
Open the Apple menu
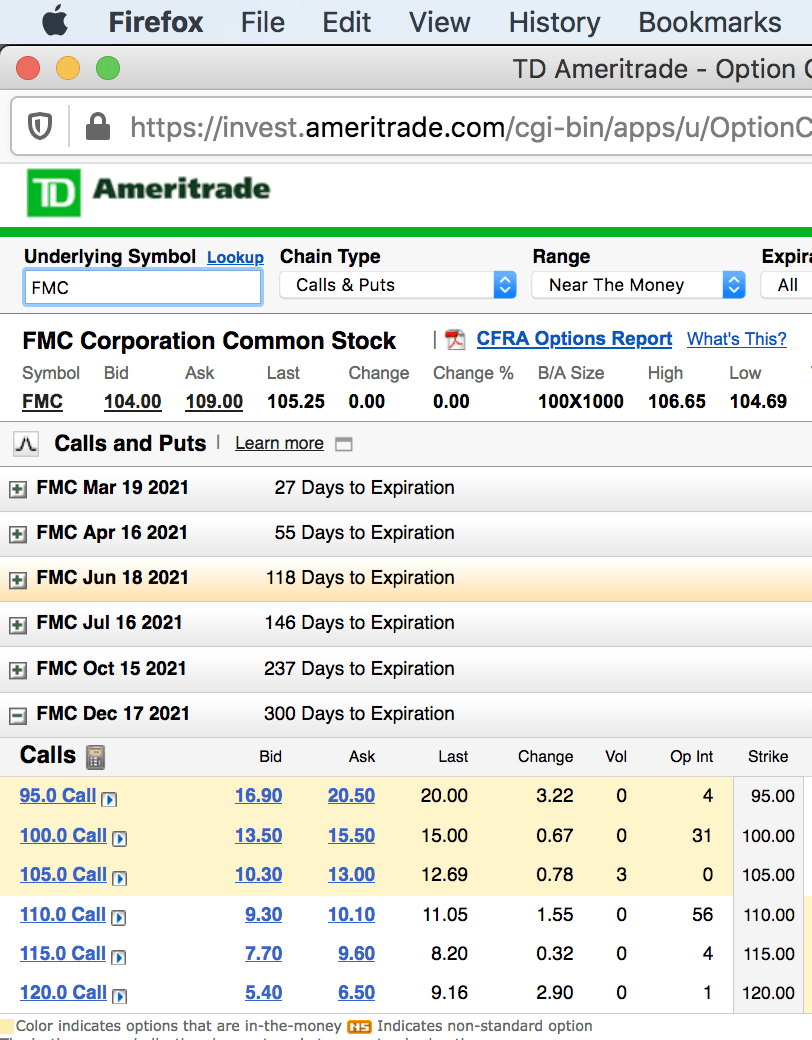pyautogui.click(x=55, y=22)
